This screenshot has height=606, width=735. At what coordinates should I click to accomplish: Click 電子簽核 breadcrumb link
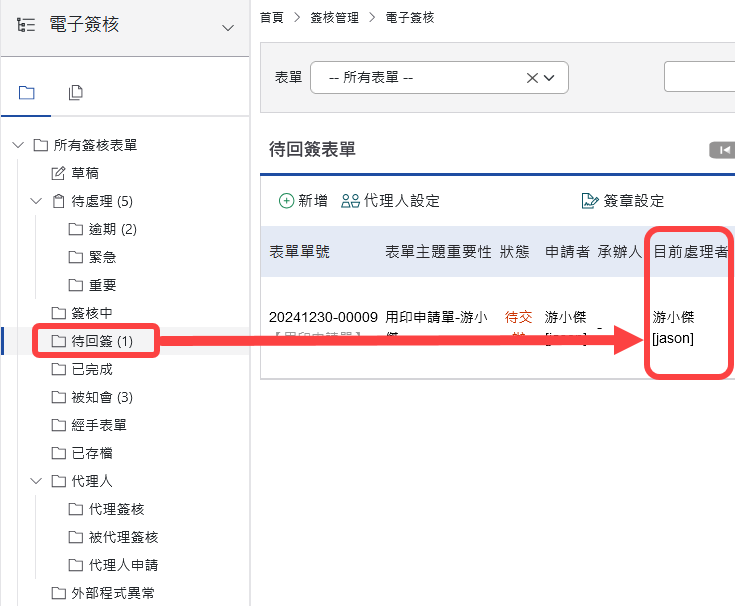pos(410,18)
